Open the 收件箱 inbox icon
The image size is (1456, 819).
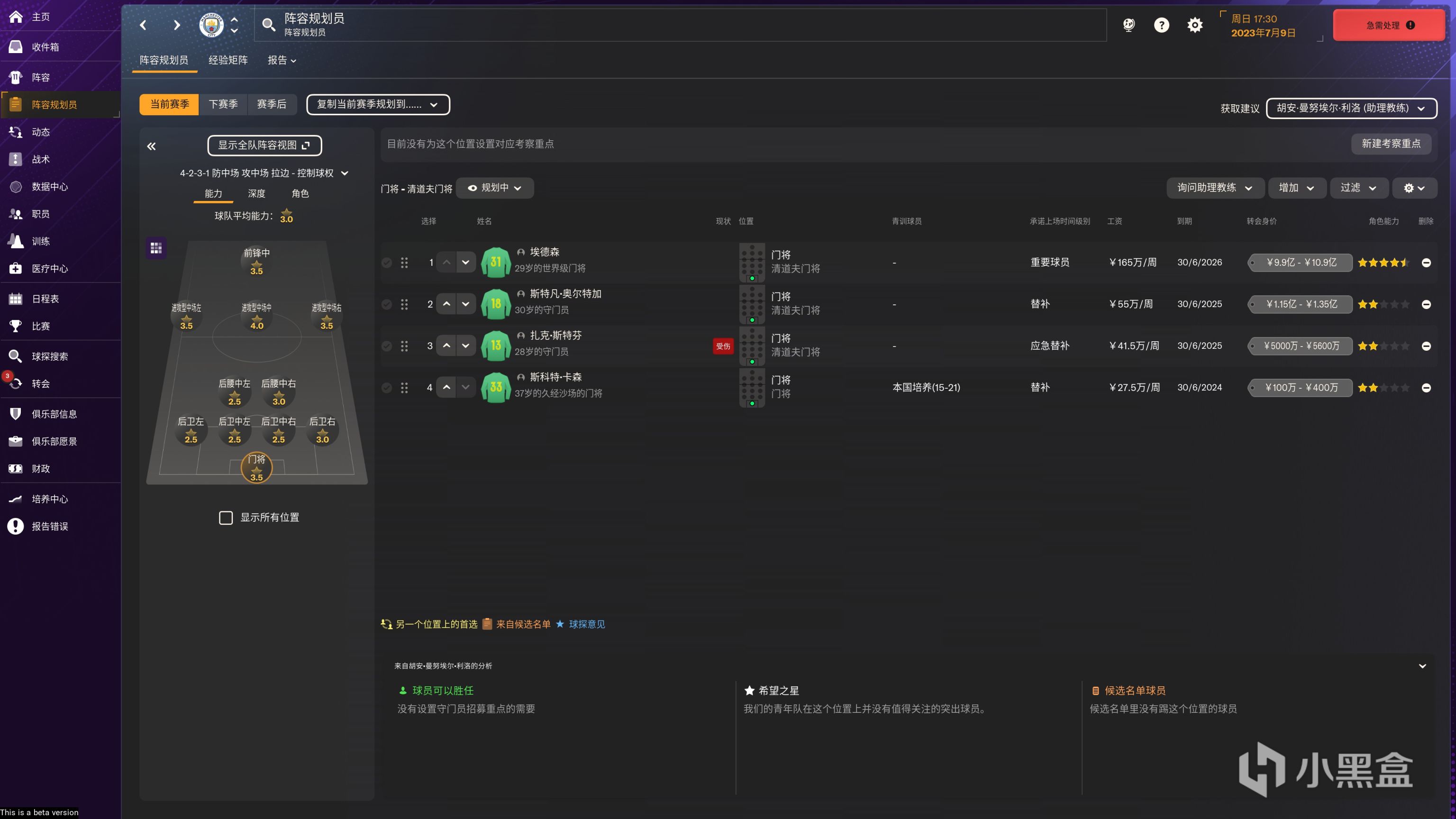point(16,47)
